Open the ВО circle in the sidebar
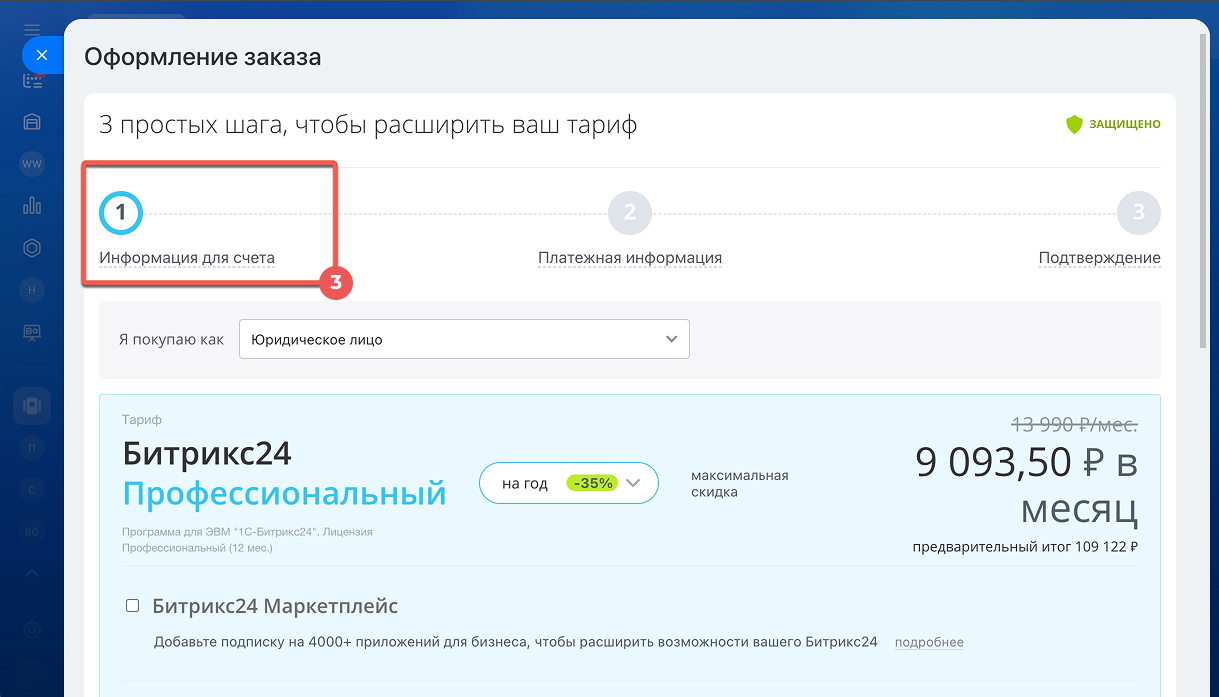Screen dimensions: 1219x697 click(32, 532)
